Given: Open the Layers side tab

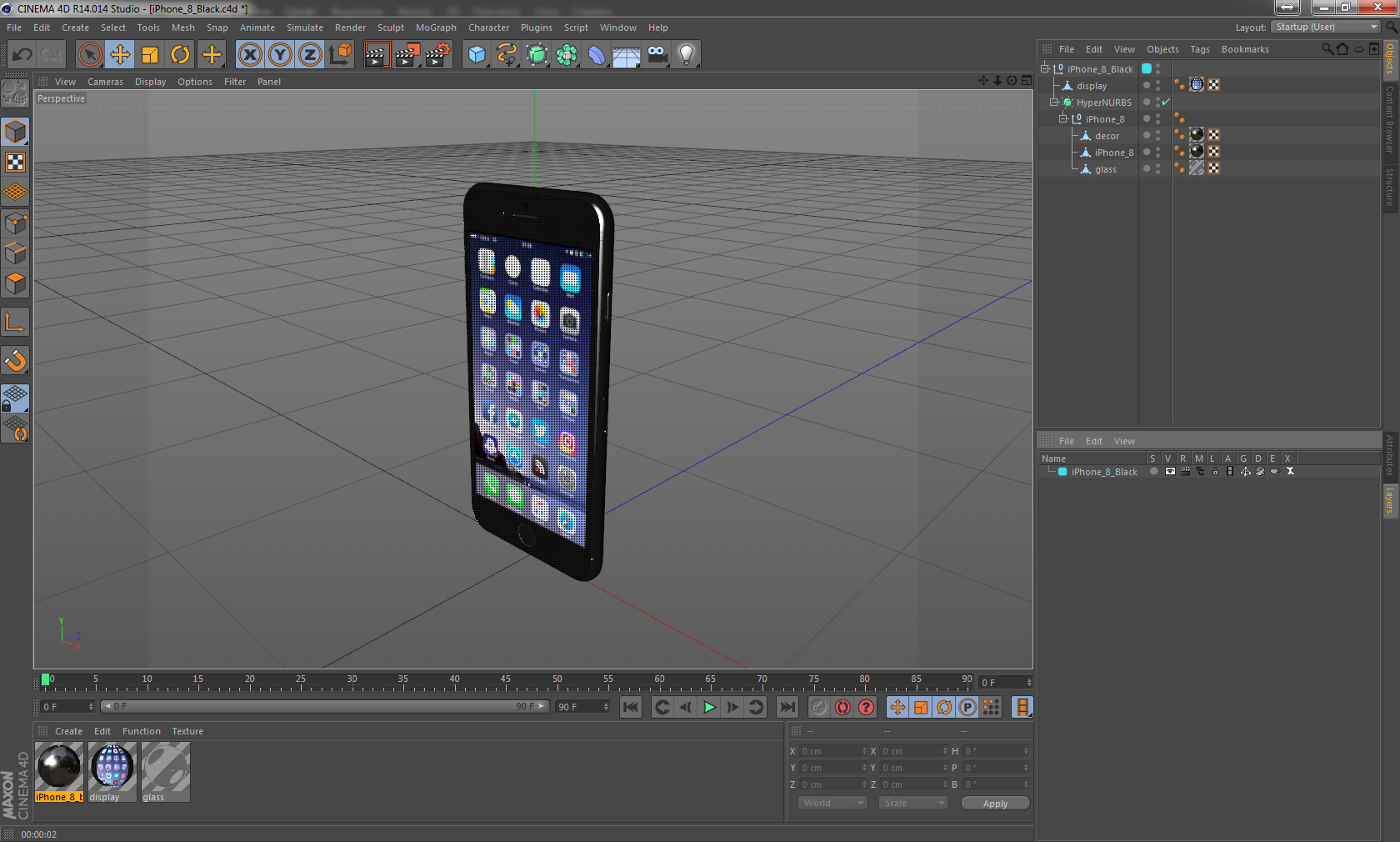Looking at the screenshot, I should [1390, 501].
